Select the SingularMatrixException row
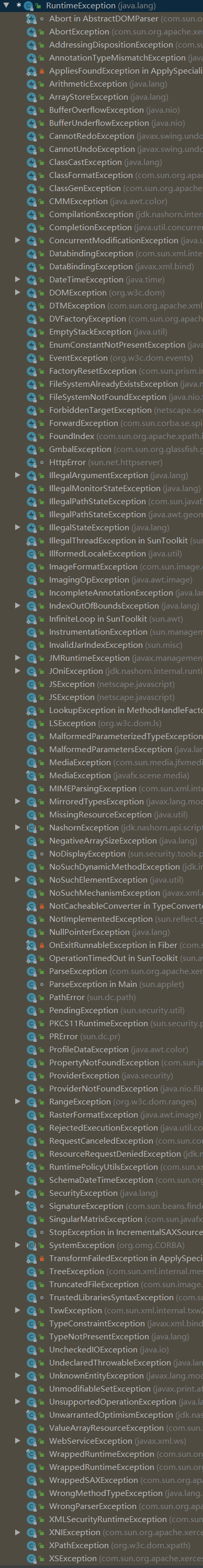Image resolution: width=203 pixels, height=1568 pixels. tap(101, 1219)
